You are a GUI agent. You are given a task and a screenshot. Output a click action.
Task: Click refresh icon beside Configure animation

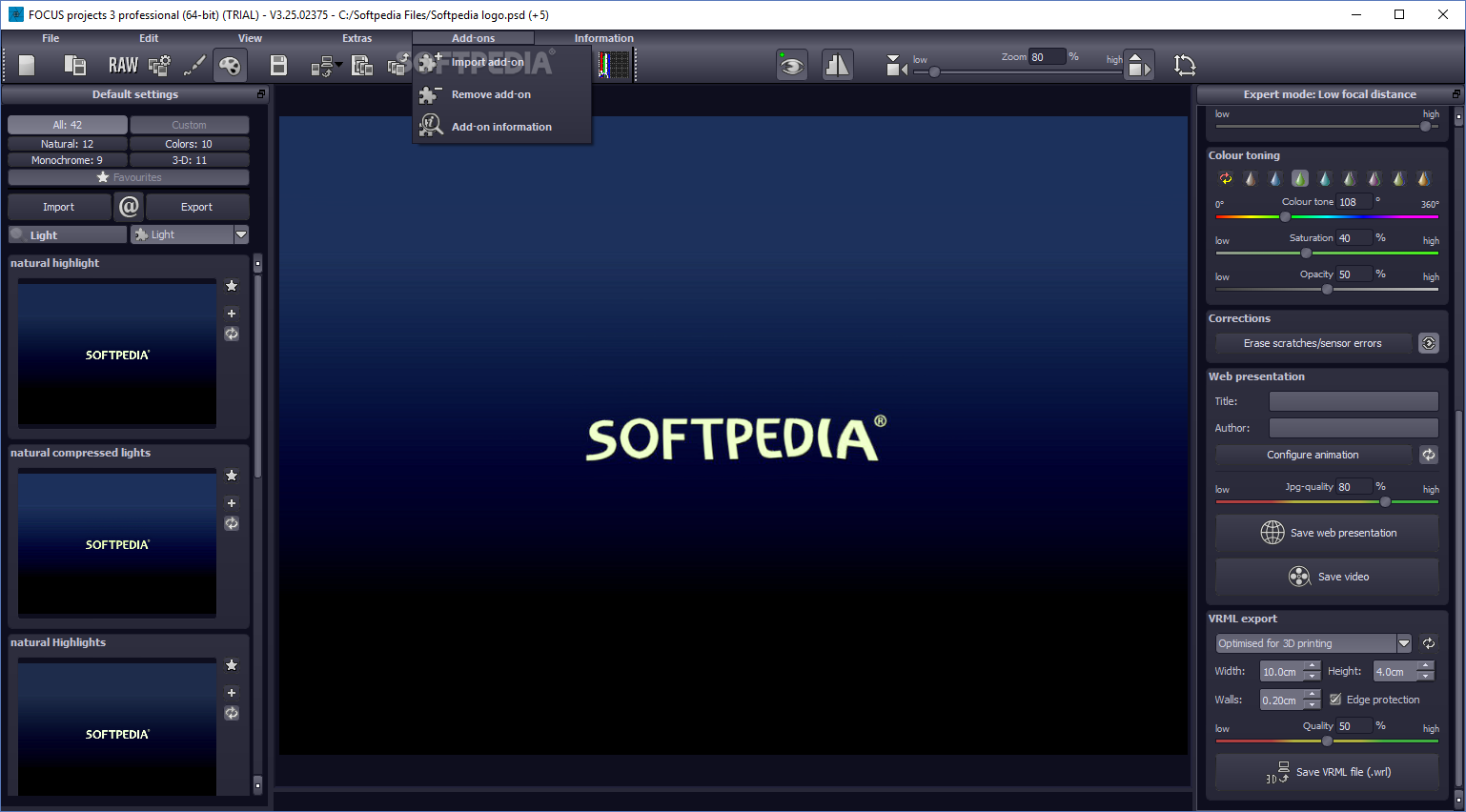1429,455
